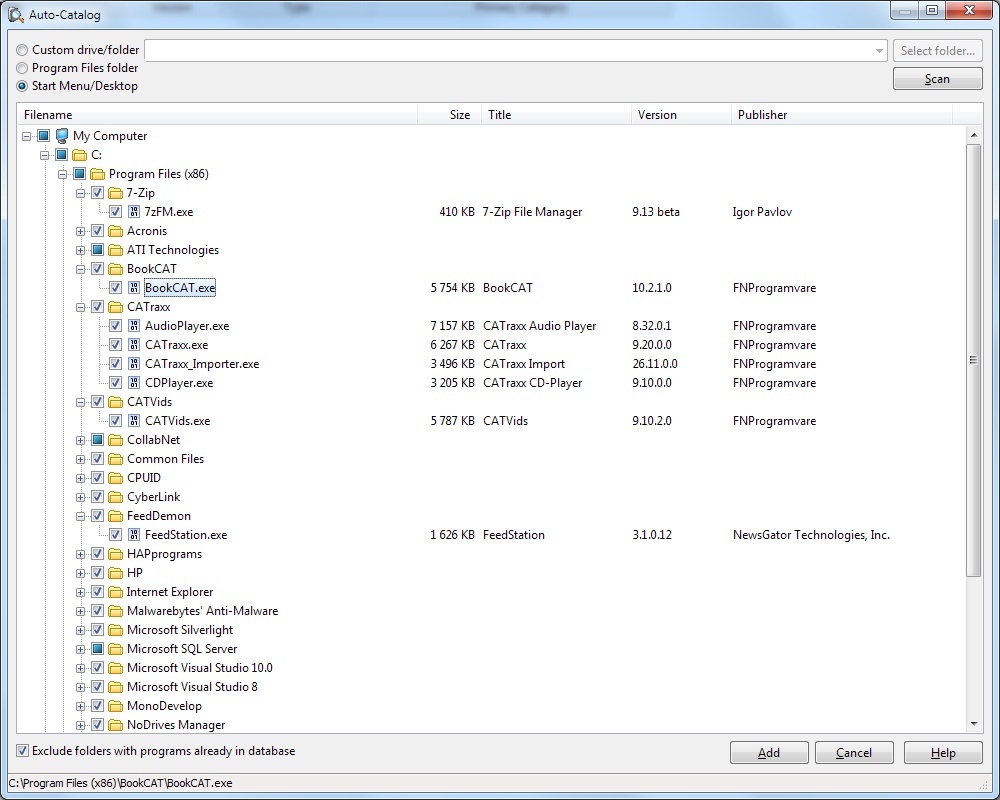Click the FeedStation.exe file icon
Viewport: 1000px width, 800px height.
click(134, 535)
